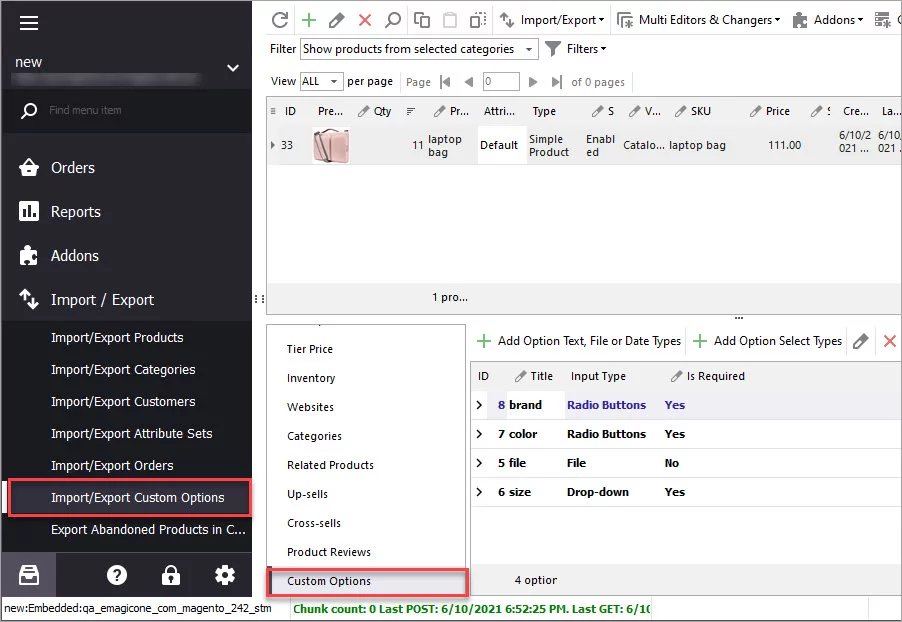
Task: Open the Filters dropdown
Action: [x=586, y=49]
